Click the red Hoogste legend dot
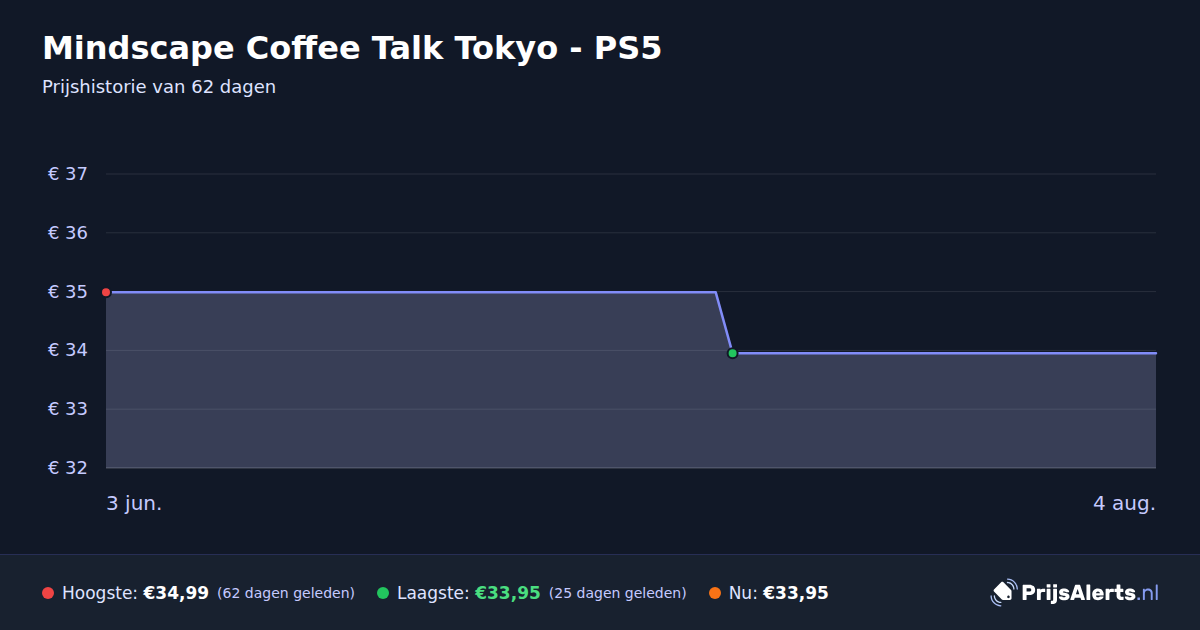Image resolution: width=1200 pixels, height=630 pixels. tap(48, 593)
